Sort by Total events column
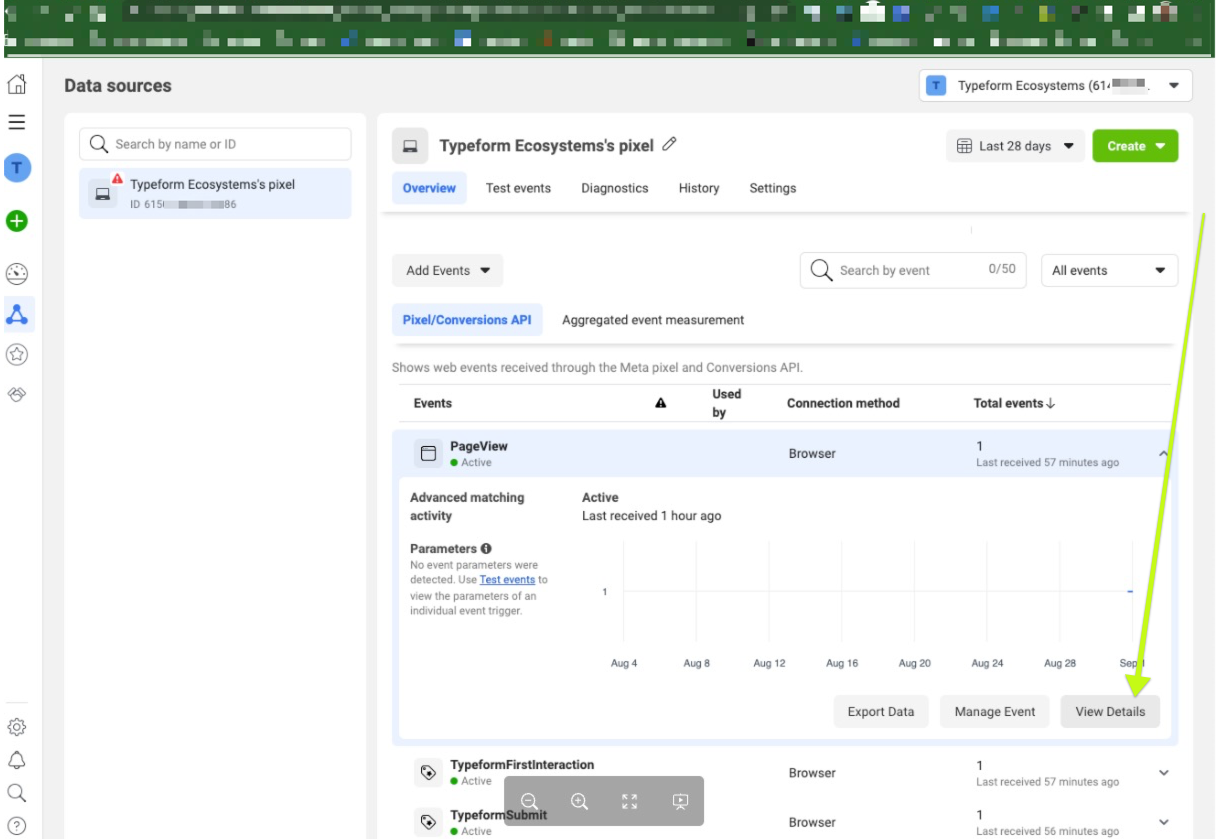1218x839 pixels. [x=1014, y=403]
